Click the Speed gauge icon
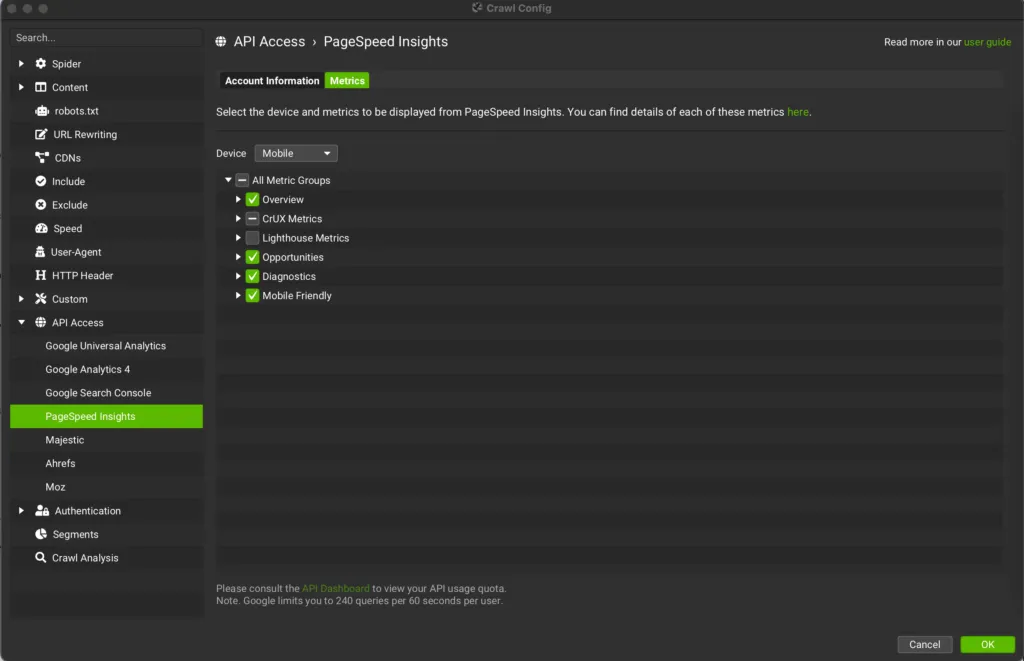This screenshot has height=661, width=1024. tap(41, 228)
